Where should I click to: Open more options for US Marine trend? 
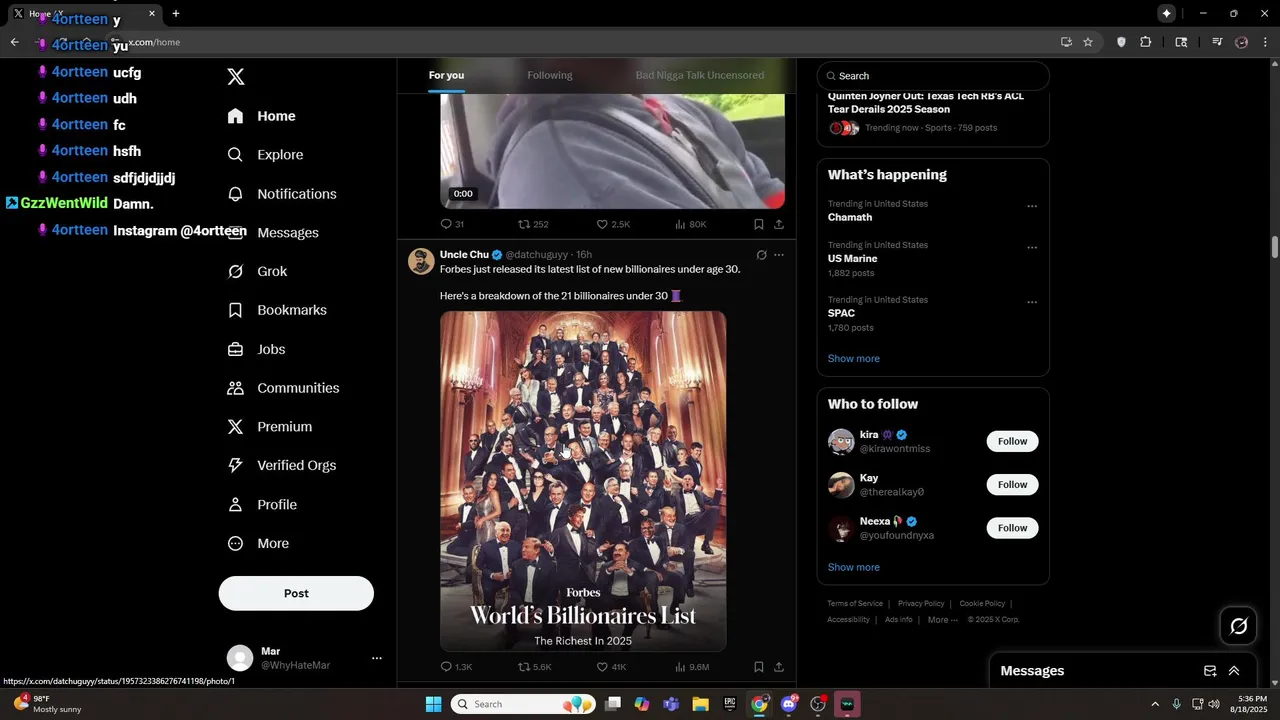tap(1032, 248)
